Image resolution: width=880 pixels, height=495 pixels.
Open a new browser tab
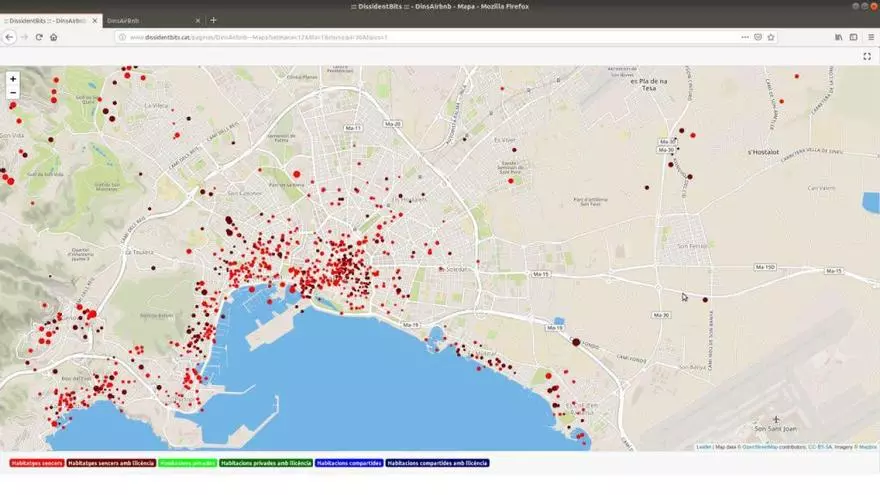(213, 20)
